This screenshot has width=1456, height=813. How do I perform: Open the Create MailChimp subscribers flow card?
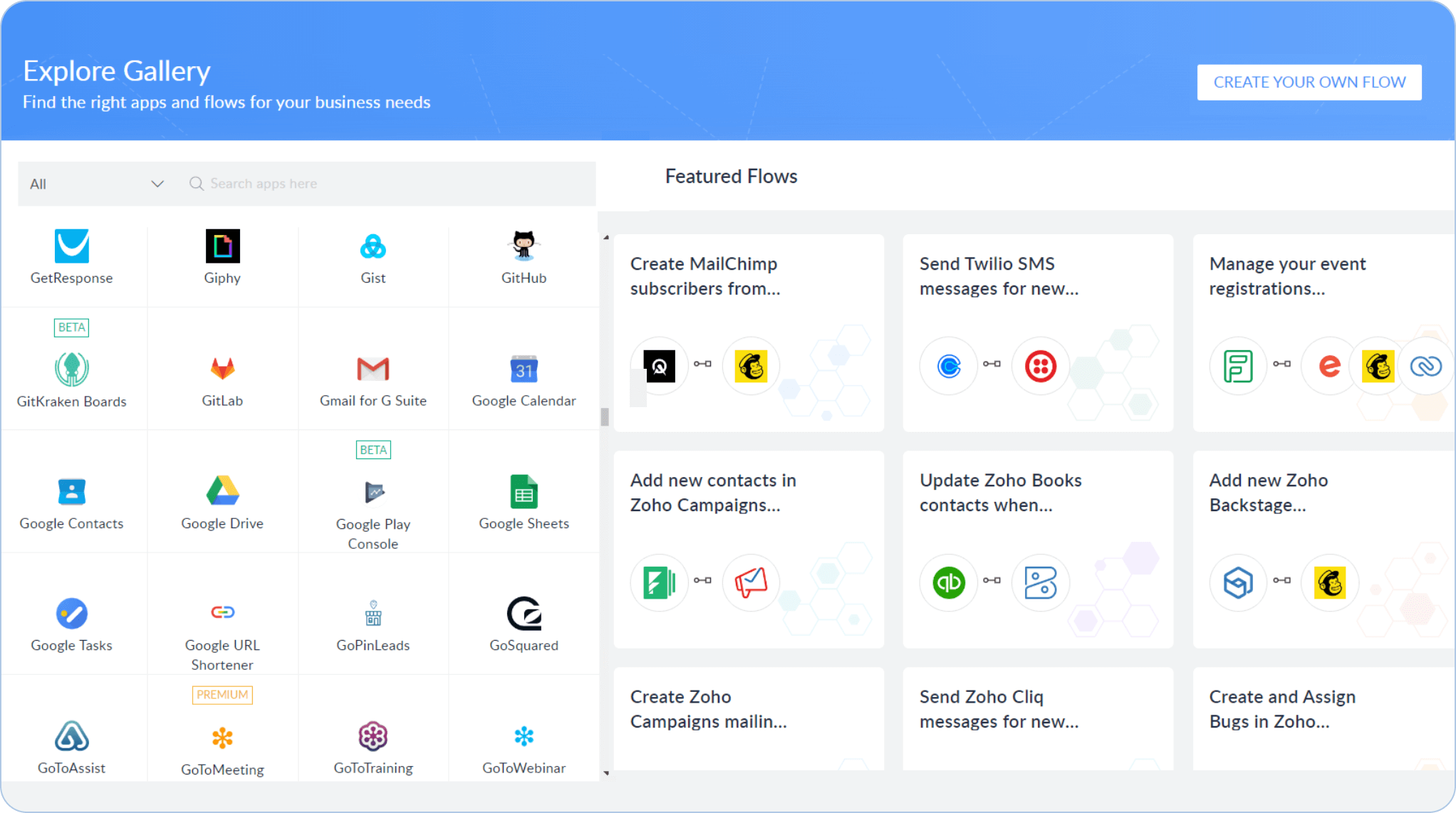pyautogui.click(x=748, y=332)
